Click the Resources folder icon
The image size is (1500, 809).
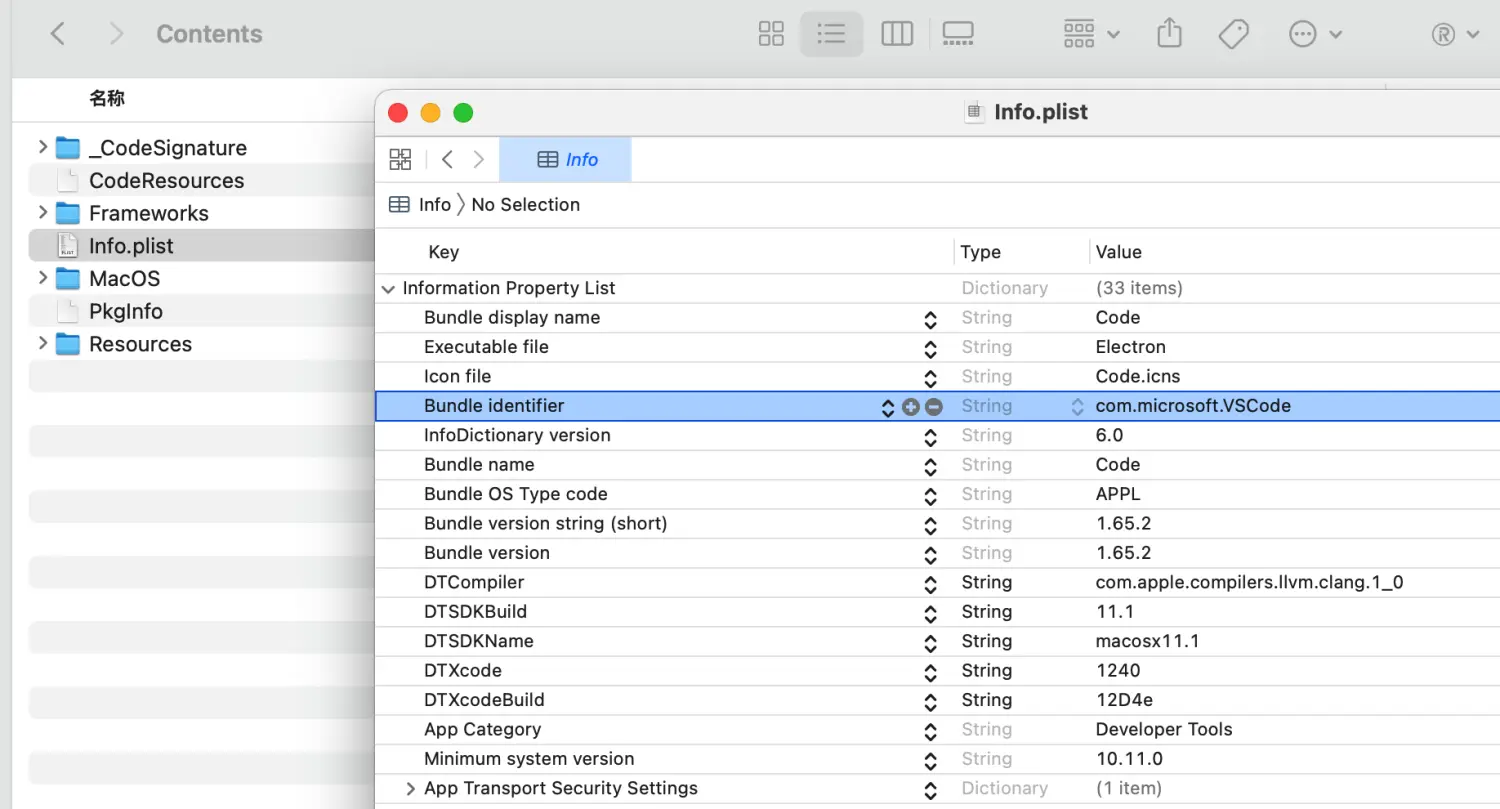coord(68,344)
